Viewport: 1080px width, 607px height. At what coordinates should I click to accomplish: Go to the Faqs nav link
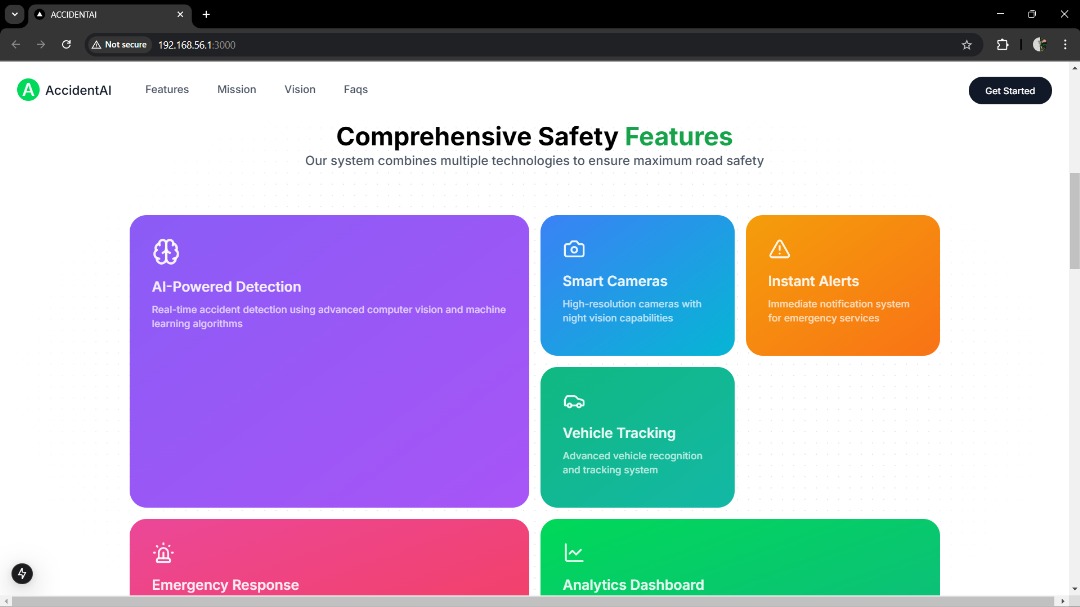(355, 90)
